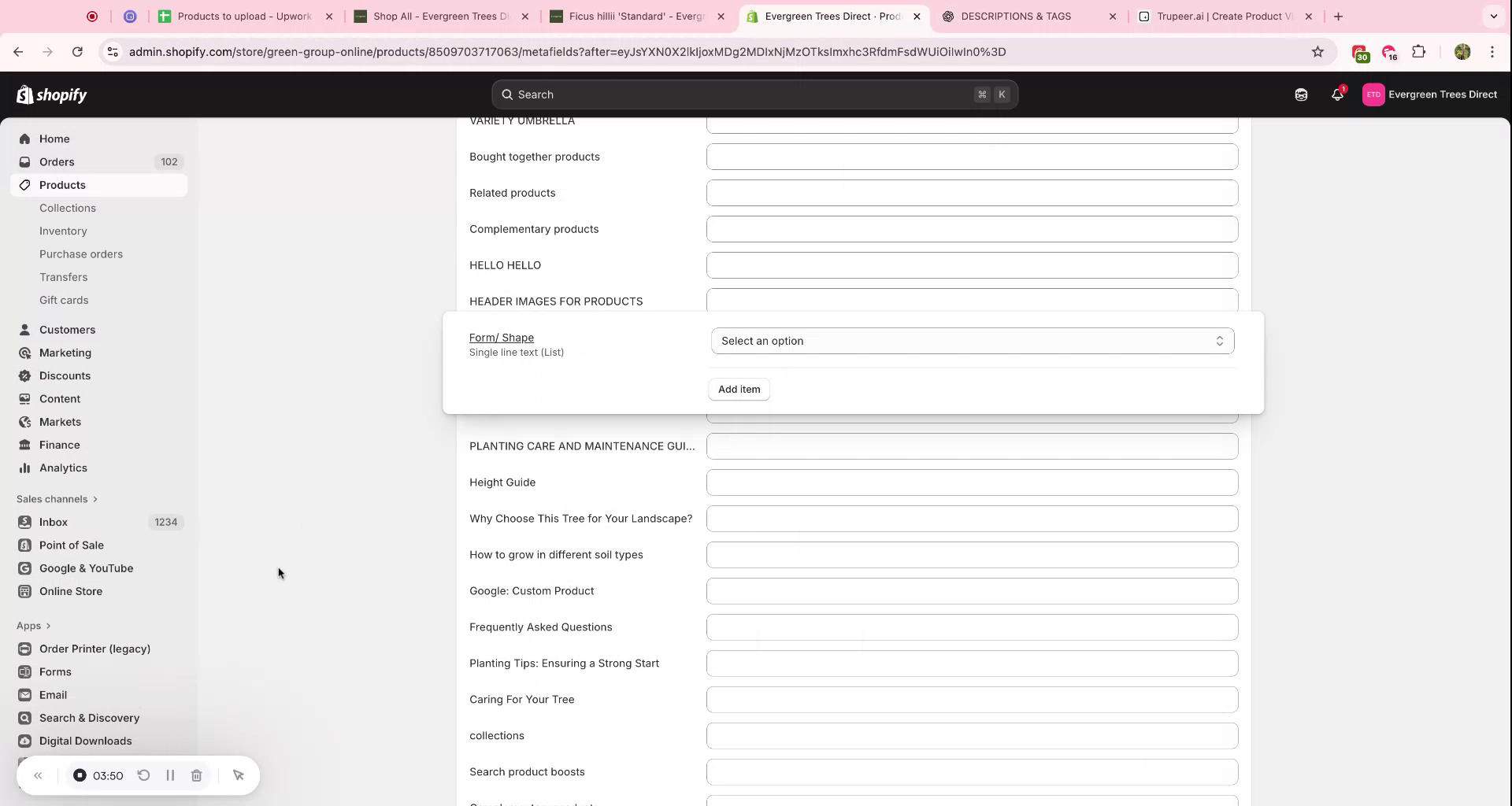Click Add item for Form/Shape

739,389
